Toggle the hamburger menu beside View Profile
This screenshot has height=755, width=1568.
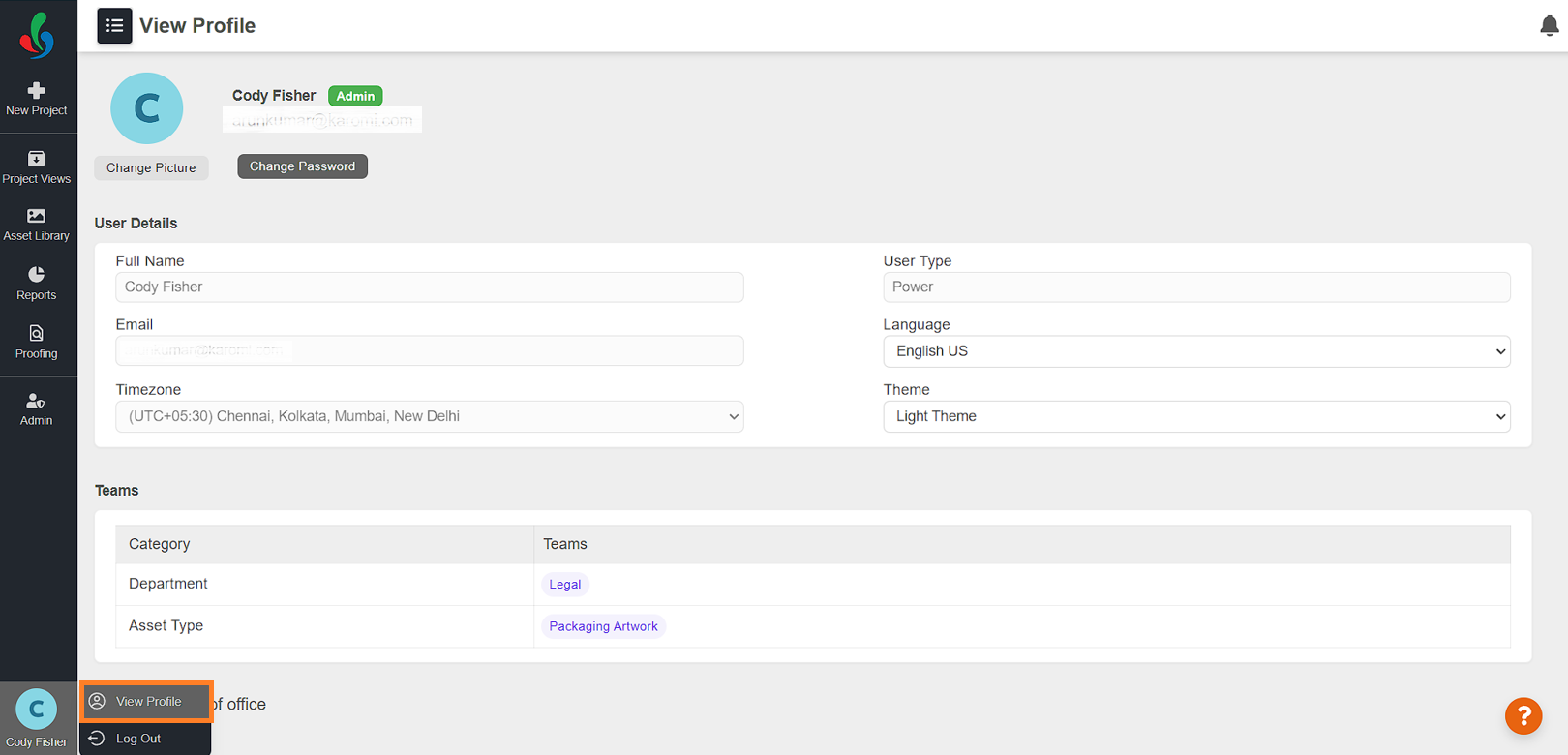(114, 26)
